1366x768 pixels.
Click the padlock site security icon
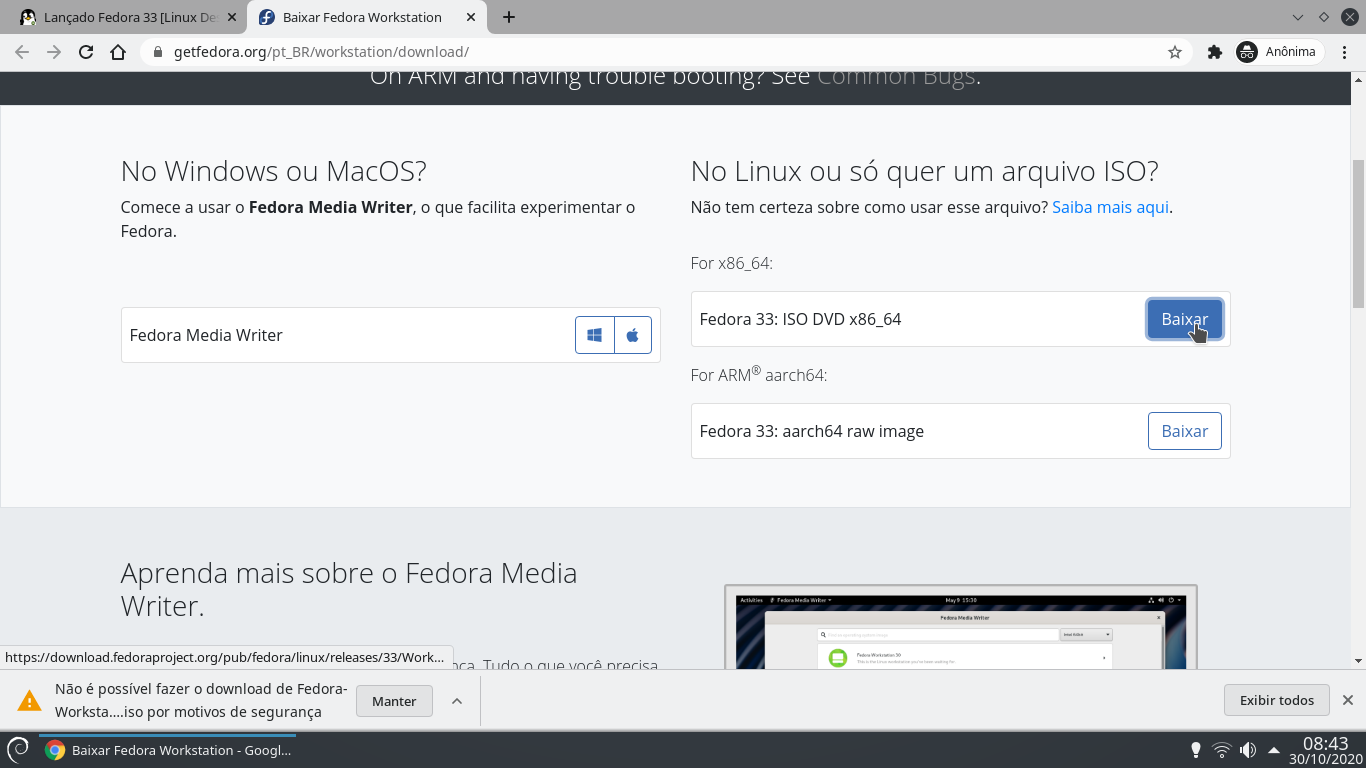158,52
